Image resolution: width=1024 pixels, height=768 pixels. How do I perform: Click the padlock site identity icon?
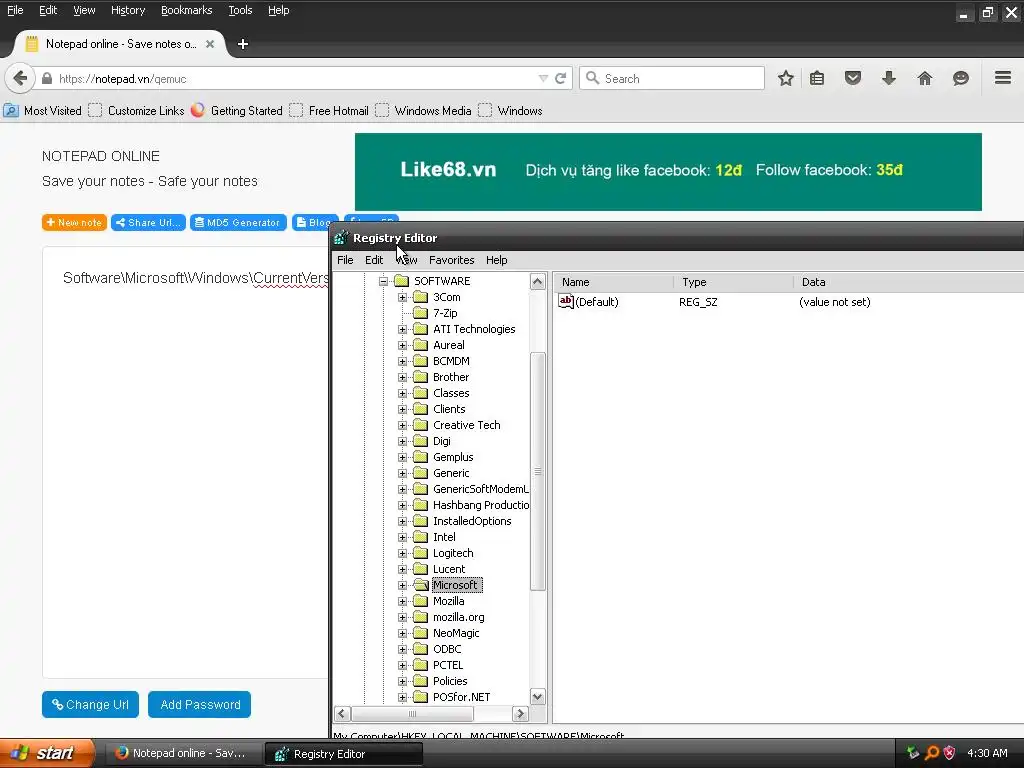click(47, 78)
